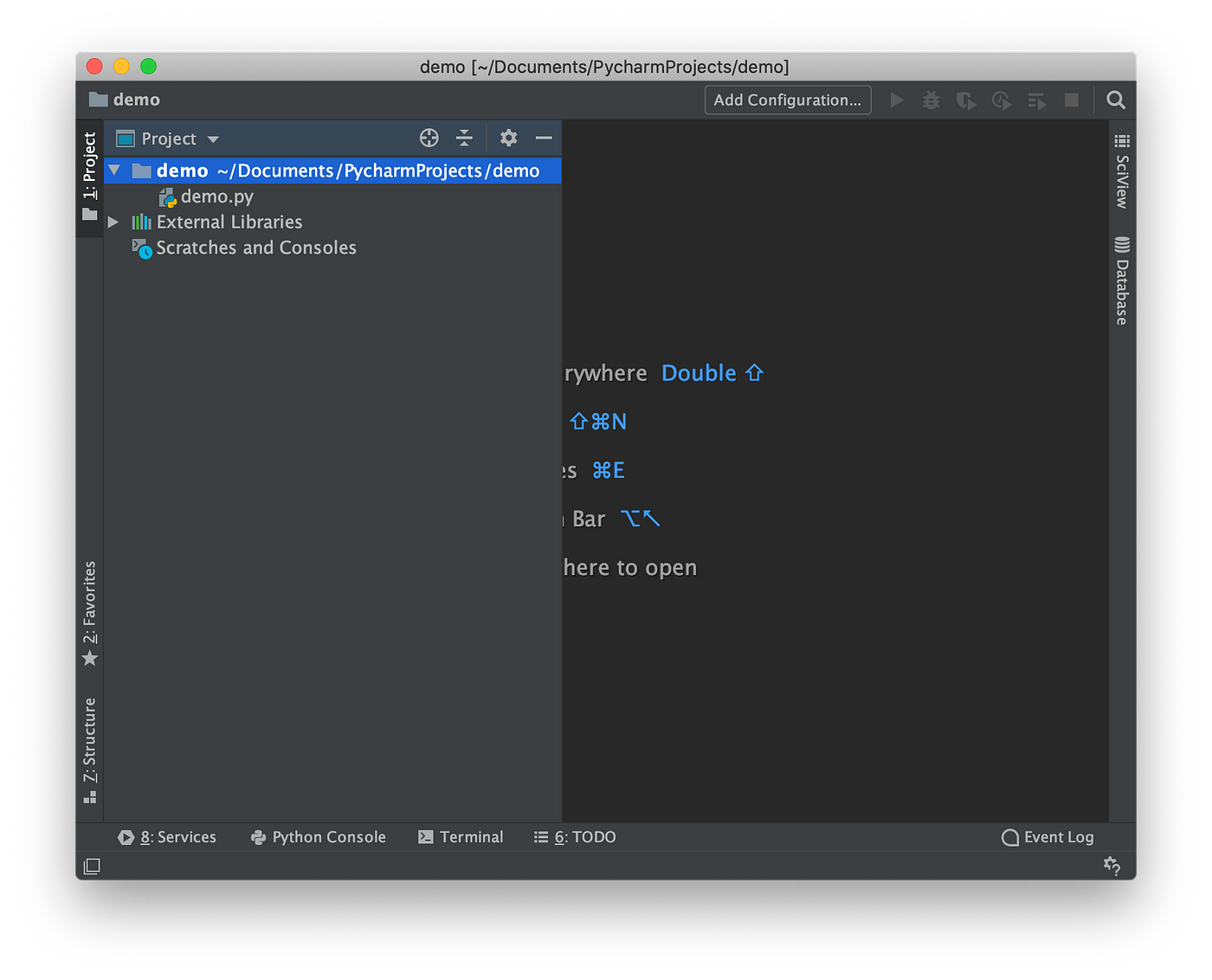Open the profiler clock icon
Screen dimensions: 1212x980
(x=1001, y=100)
